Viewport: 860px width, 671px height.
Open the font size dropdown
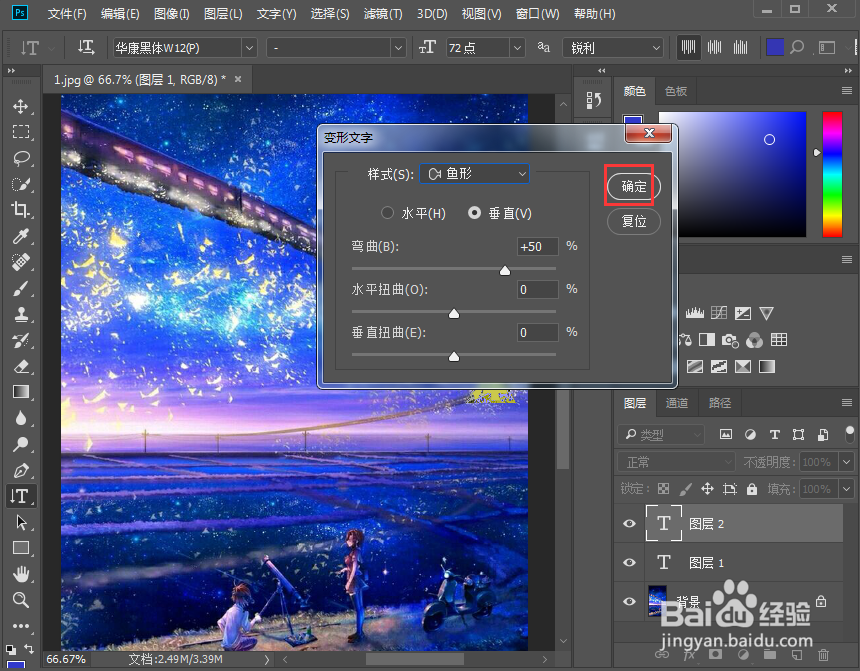(x=517, y=48)
